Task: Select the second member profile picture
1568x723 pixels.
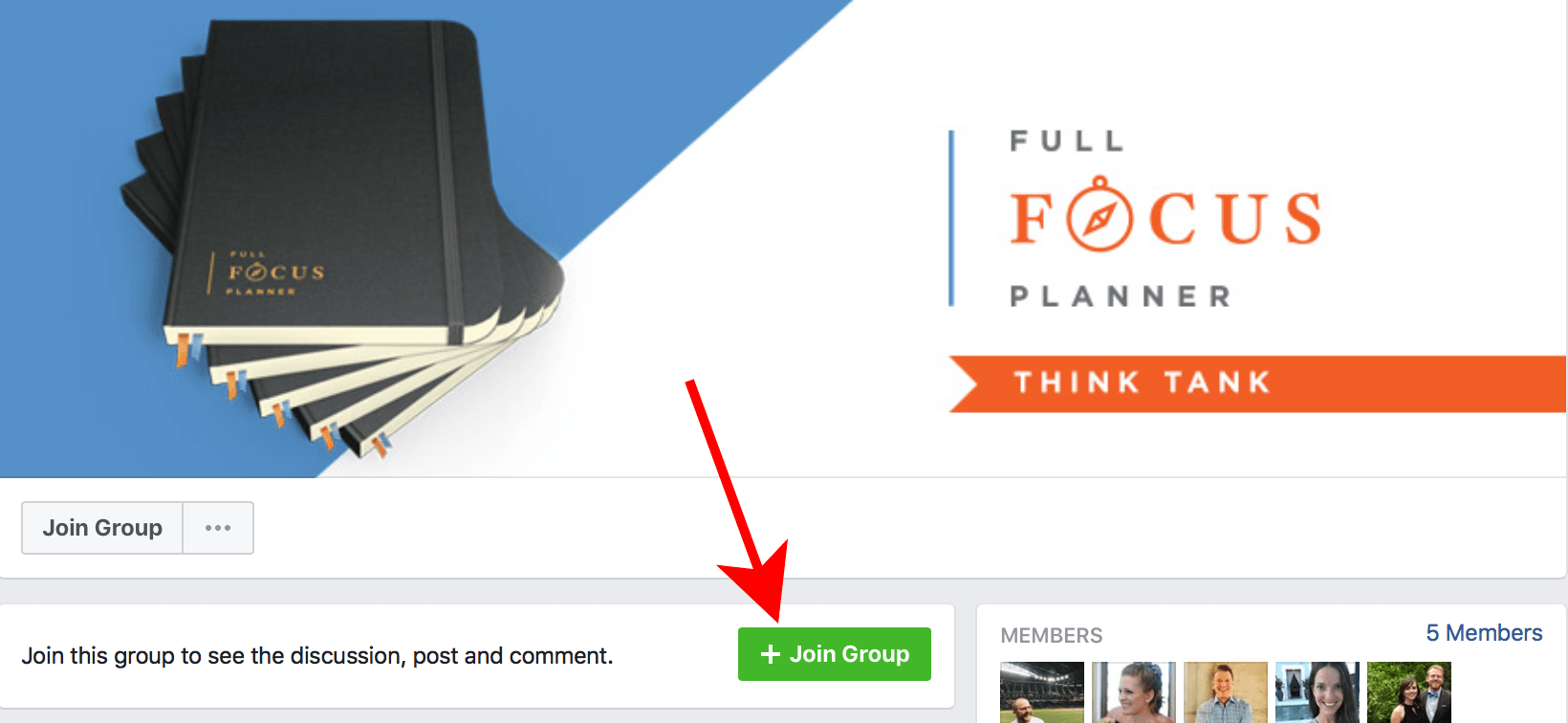Action: point(1134,692)
